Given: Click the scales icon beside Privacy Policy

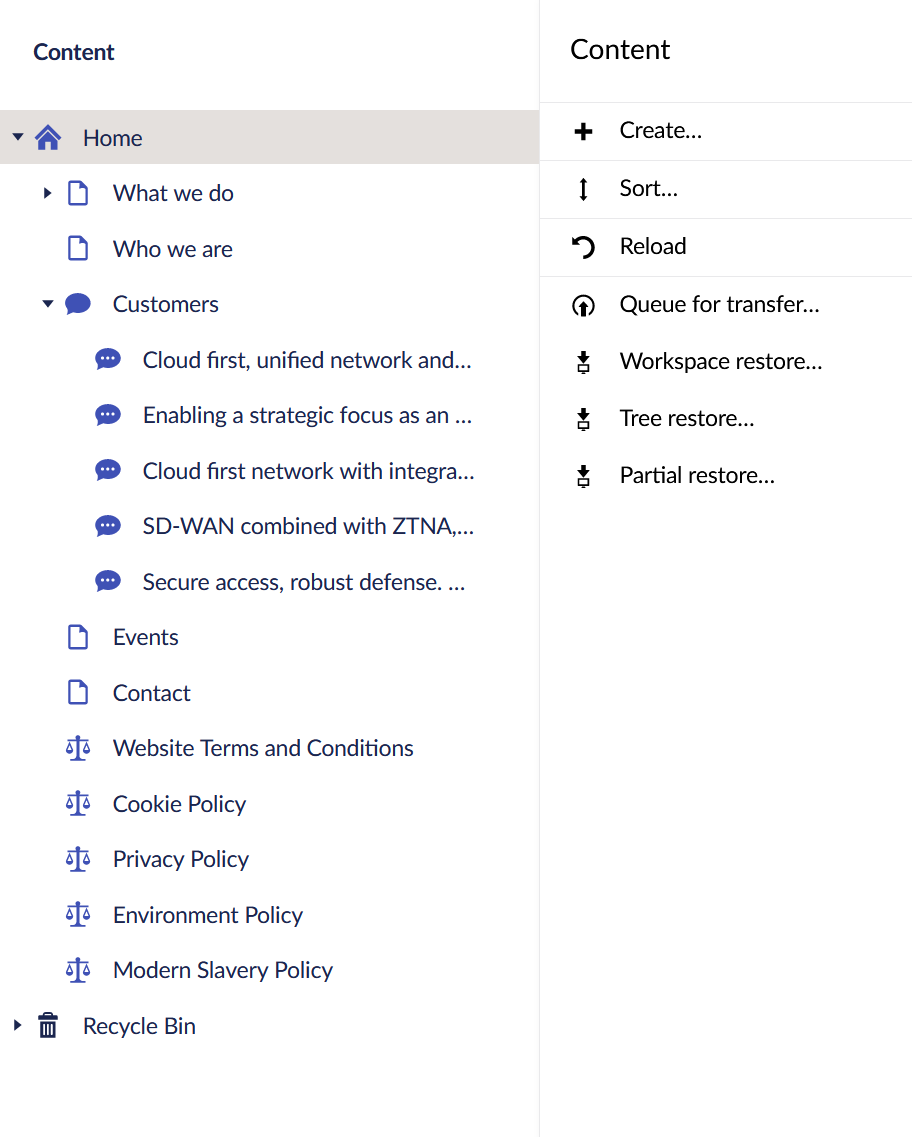Looking at the screenshot, I should pyautogui.click(x=78, y=859).
